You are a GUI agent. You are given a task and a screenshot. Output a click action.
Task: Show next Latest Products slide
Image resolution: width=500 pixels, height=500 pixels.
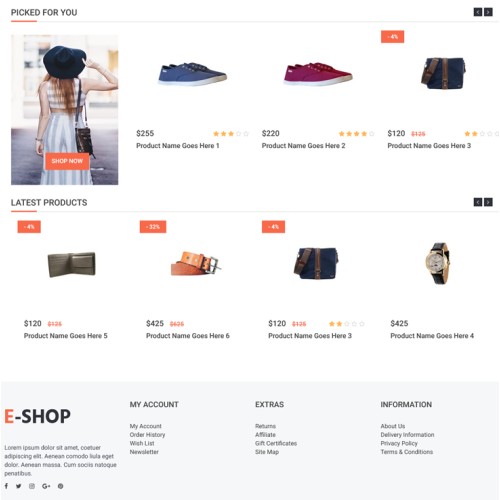(488, 202)
